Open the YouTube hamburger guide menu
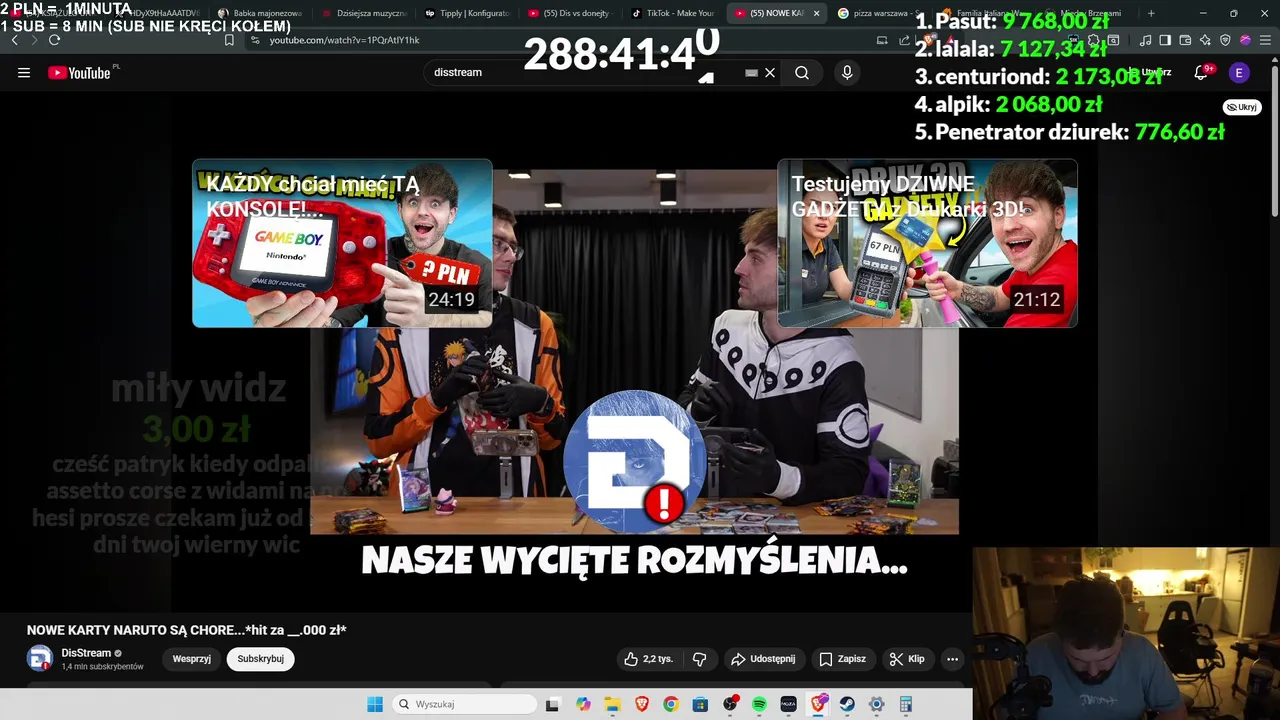The height and width of the screenshot is (720, 1280). [24, 73]
